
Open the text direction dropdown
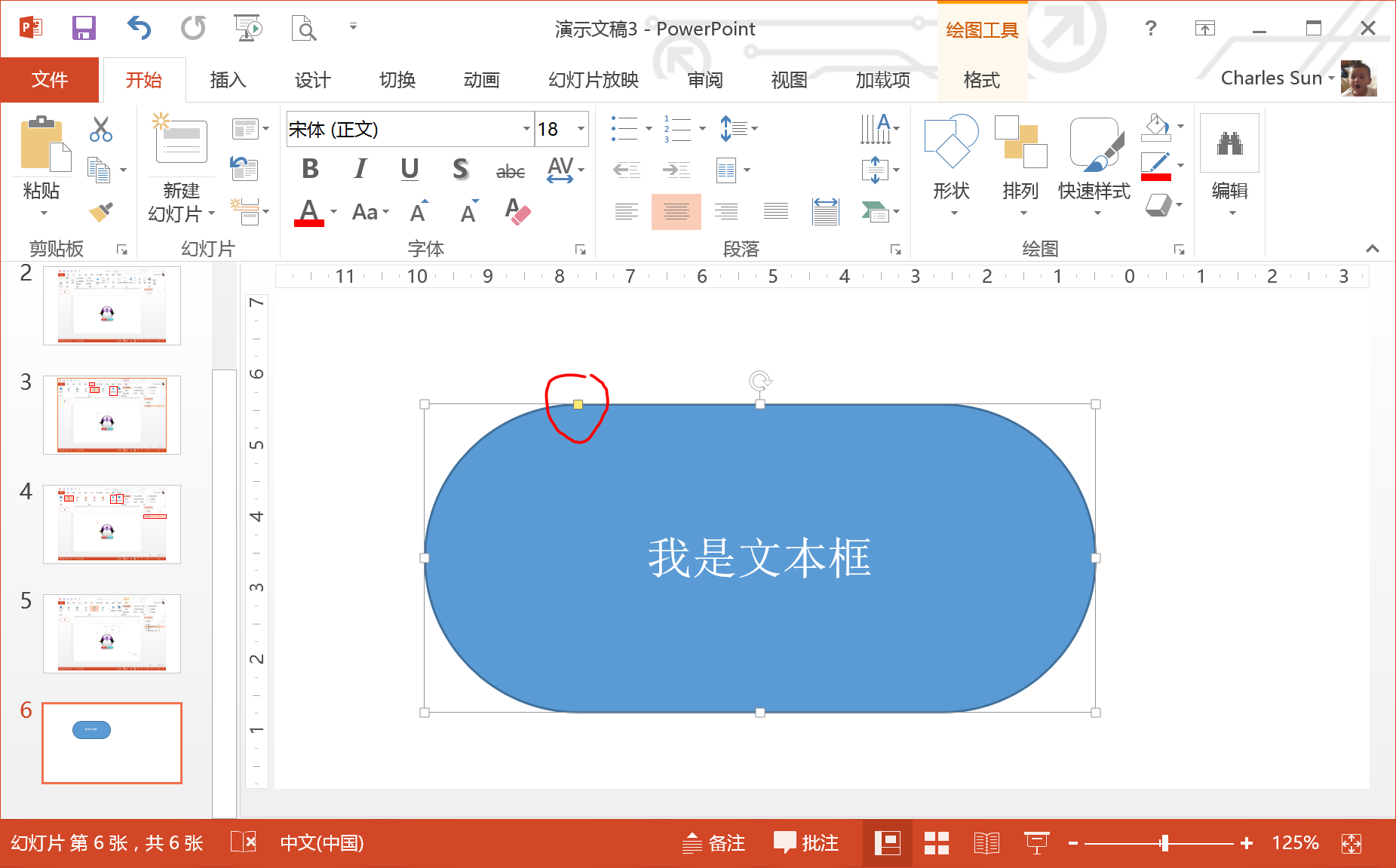click(x=880, y=128)
